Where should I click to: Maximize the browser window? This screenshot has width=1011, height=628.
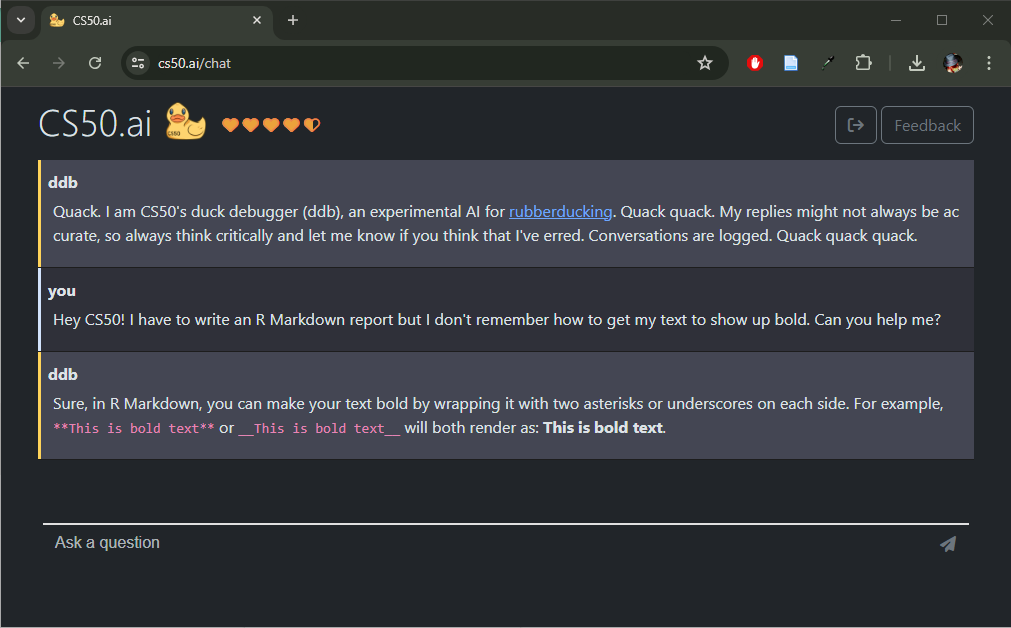coord(942,21)
